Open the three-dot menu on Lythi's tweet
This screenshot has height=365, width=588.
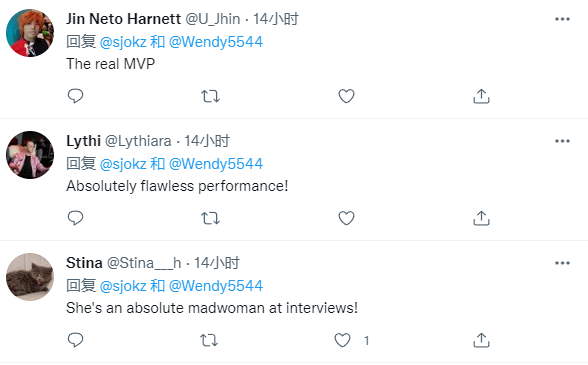click(562, 141)
